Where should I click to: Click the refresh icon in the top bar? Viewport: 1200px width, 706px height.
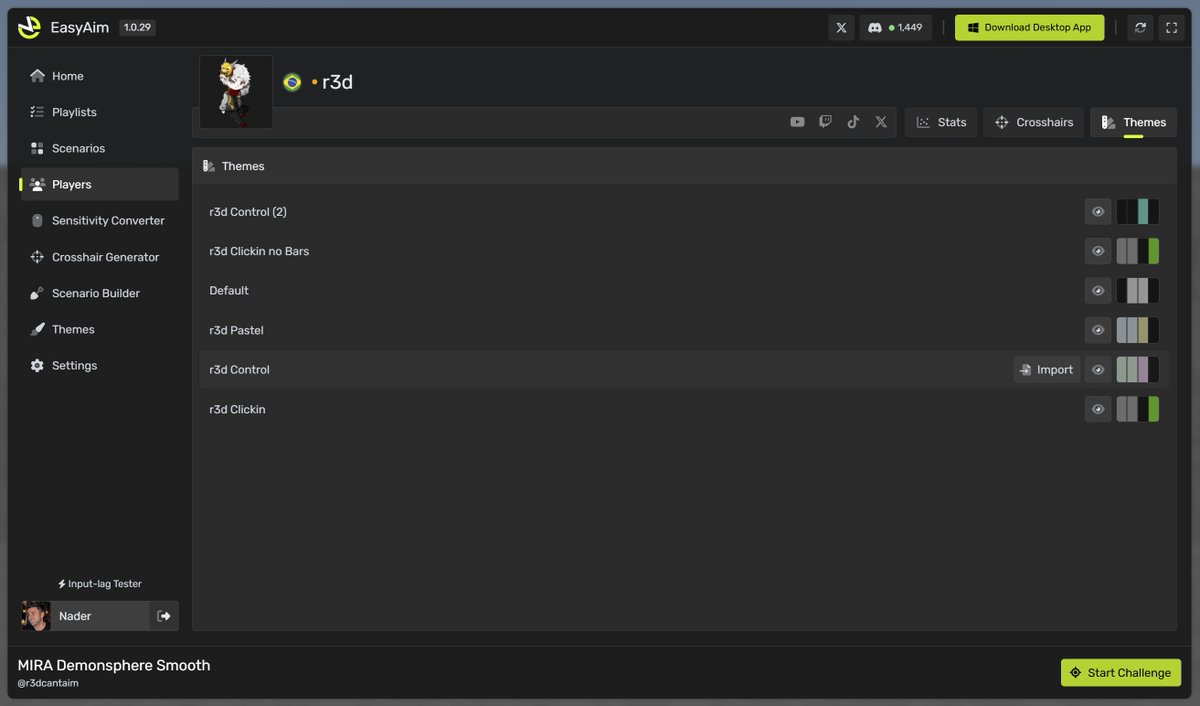pyautogui.click(x=1140, y=28)
